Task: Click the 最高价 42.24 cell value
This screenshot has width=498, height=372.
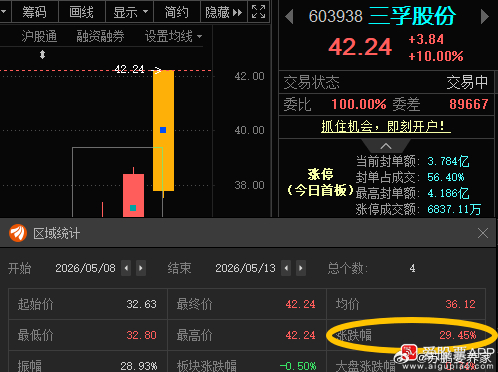Action: pyautogui.click(x=300, y=335)
